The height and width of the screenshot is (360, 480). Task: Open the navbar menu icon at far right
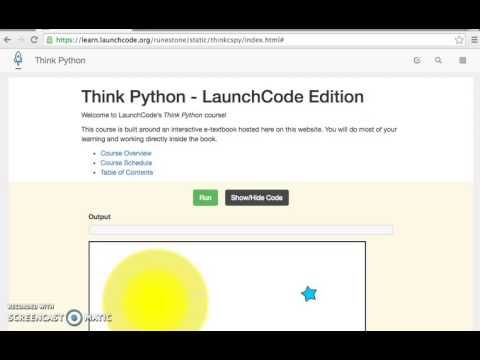tap(463, 60)
